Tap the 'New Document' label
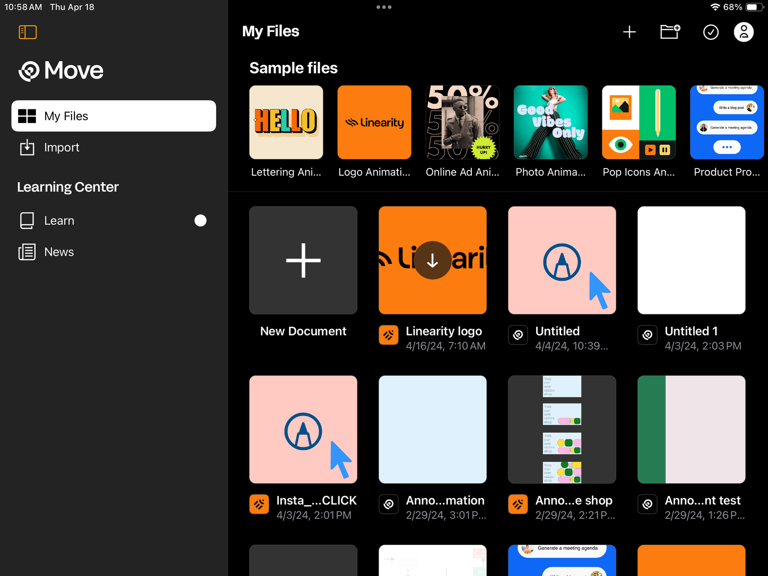Screen dimensions: 768x576 point(303,331)
